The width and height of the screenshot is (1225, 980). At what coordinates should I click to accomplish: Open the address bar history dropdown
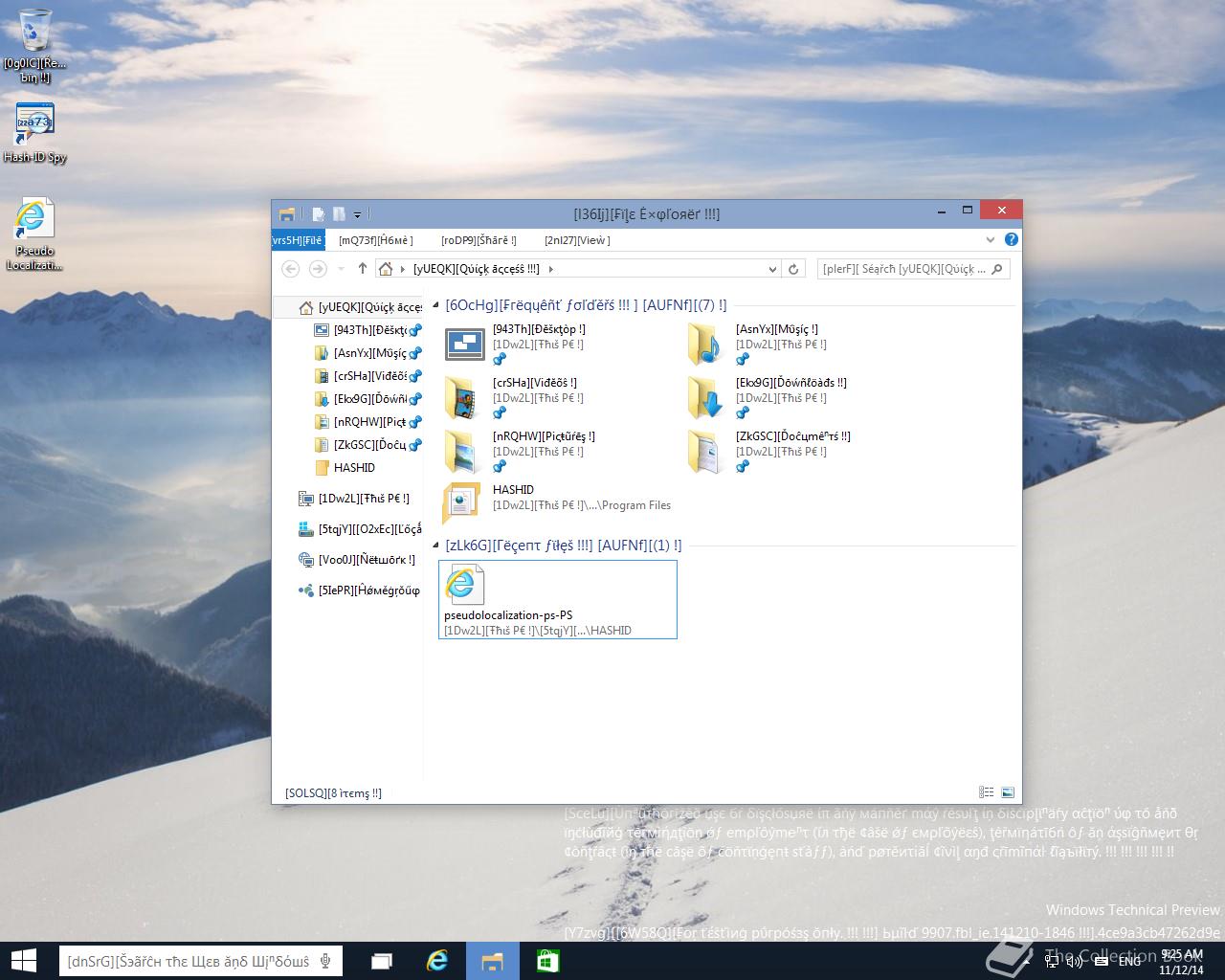772,270
